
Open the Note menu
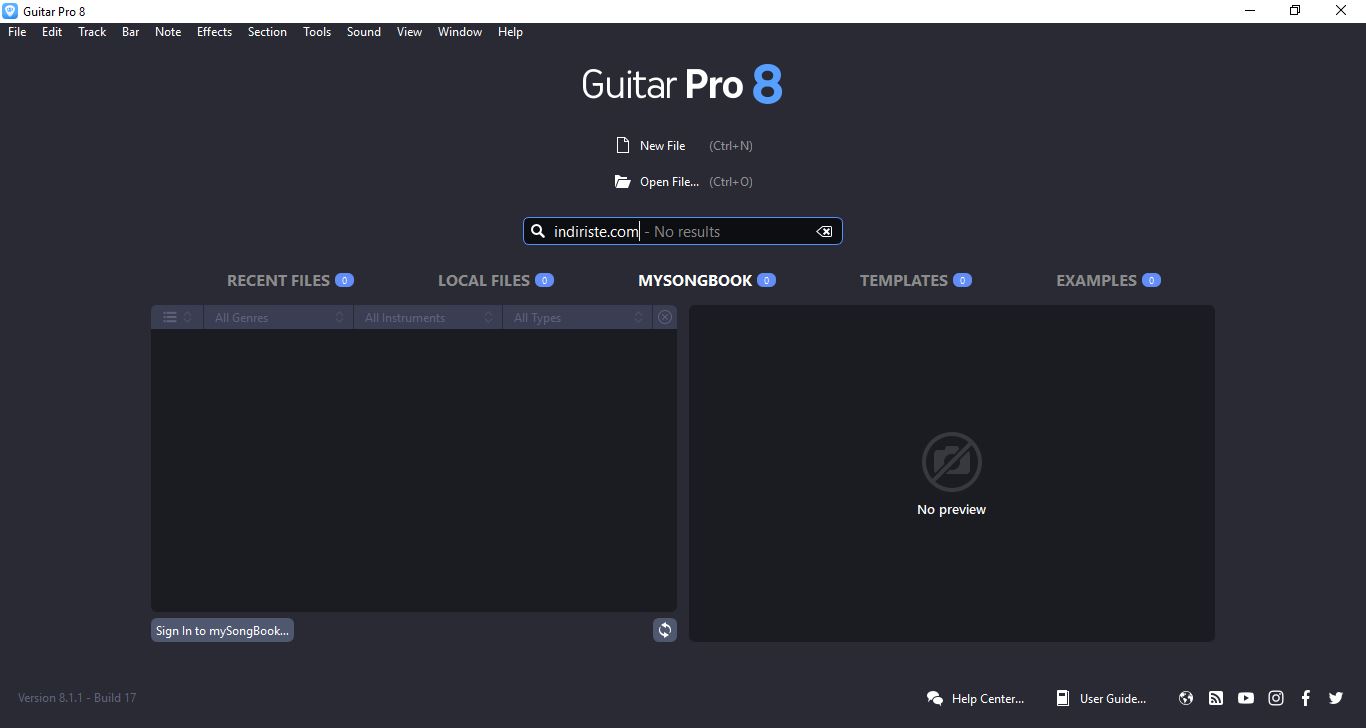click(168, 32)
